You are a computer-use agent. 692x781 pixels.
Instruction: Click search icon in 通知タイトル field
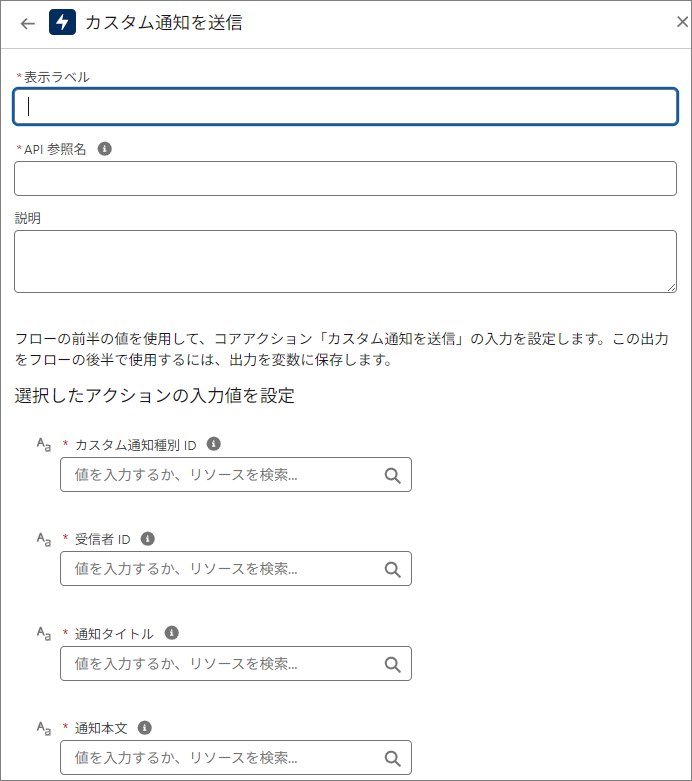[x=392, y=663]
